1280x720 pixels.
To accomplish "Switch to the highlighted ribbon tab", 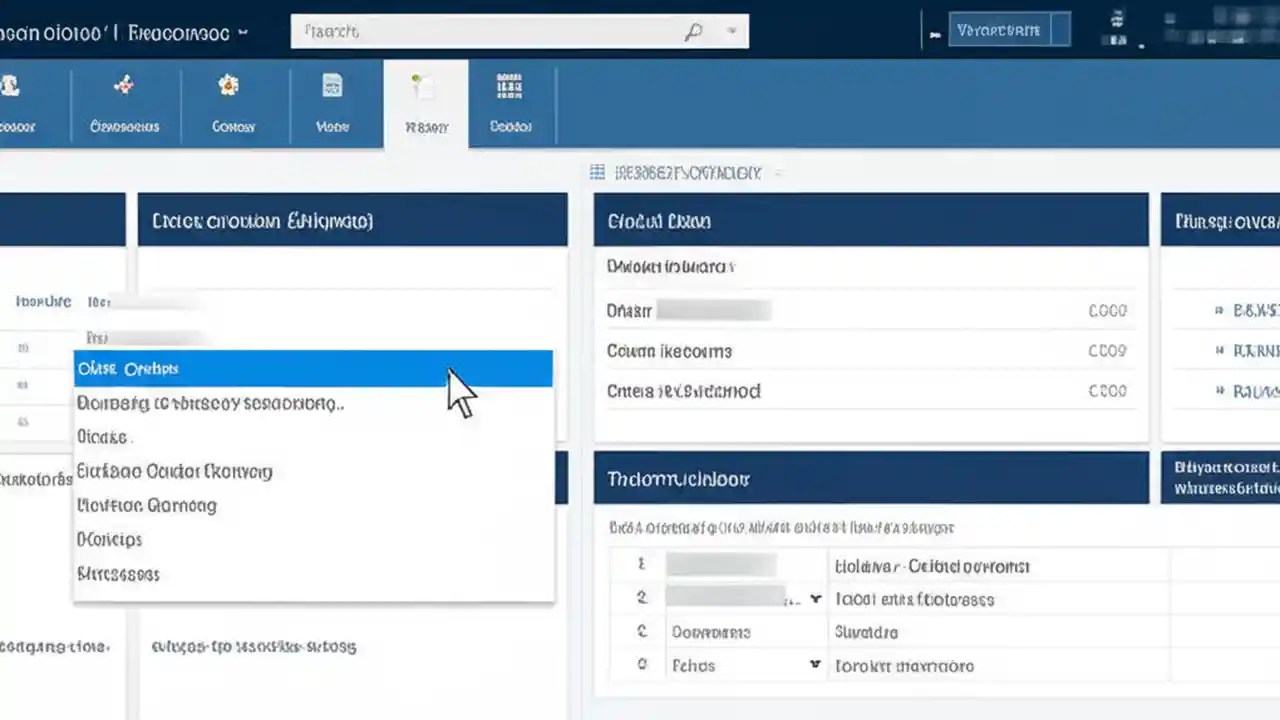I will click(424, 104).
